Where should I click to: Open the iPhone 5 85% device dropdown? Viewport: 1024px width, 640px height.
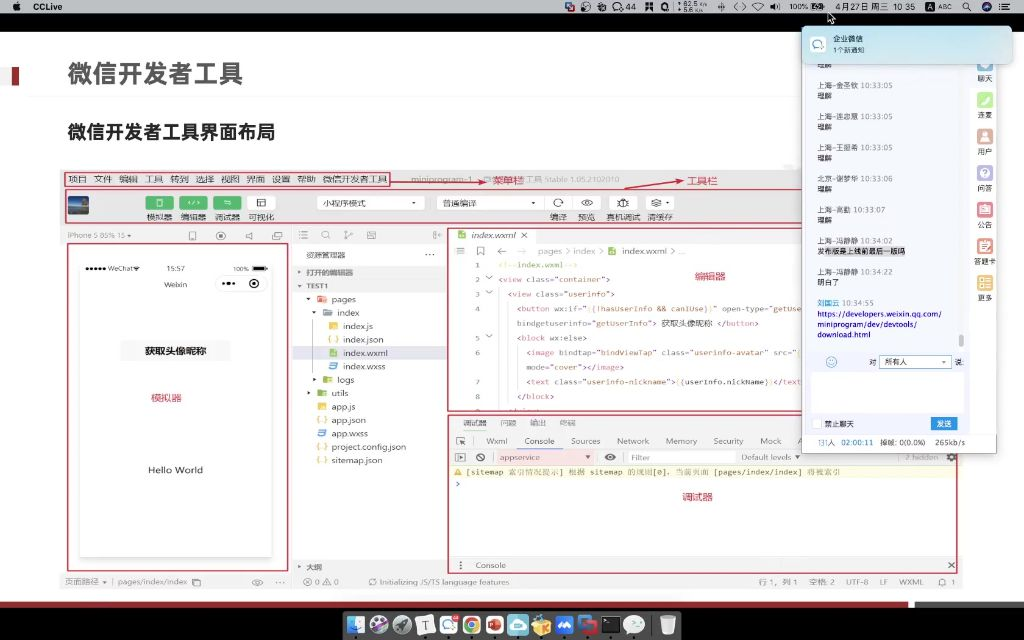tap(99, 235)
